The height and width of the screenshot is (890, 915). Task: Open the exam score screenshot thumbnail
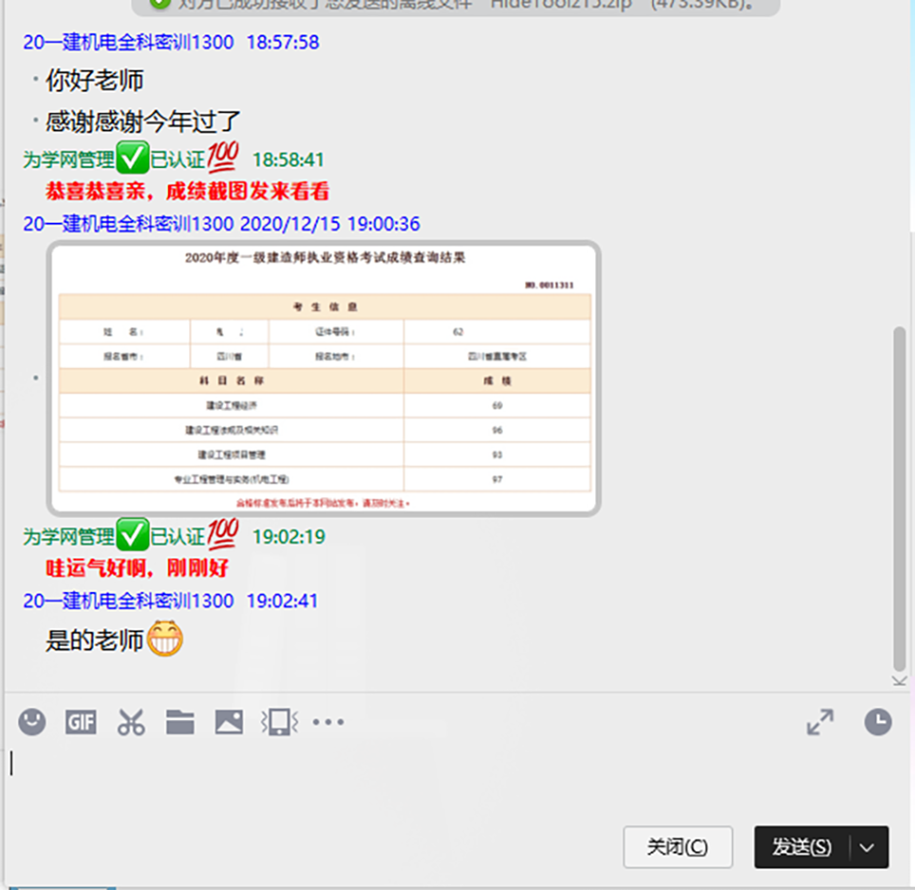tap(324, 378)
